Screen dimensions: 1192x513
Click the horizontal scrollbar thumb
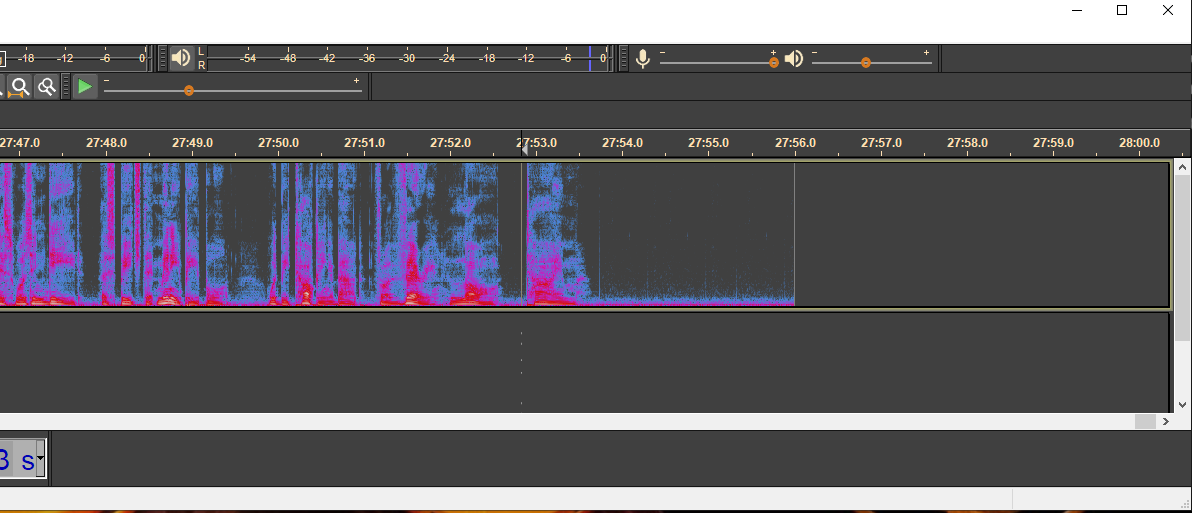point(1145,422)
